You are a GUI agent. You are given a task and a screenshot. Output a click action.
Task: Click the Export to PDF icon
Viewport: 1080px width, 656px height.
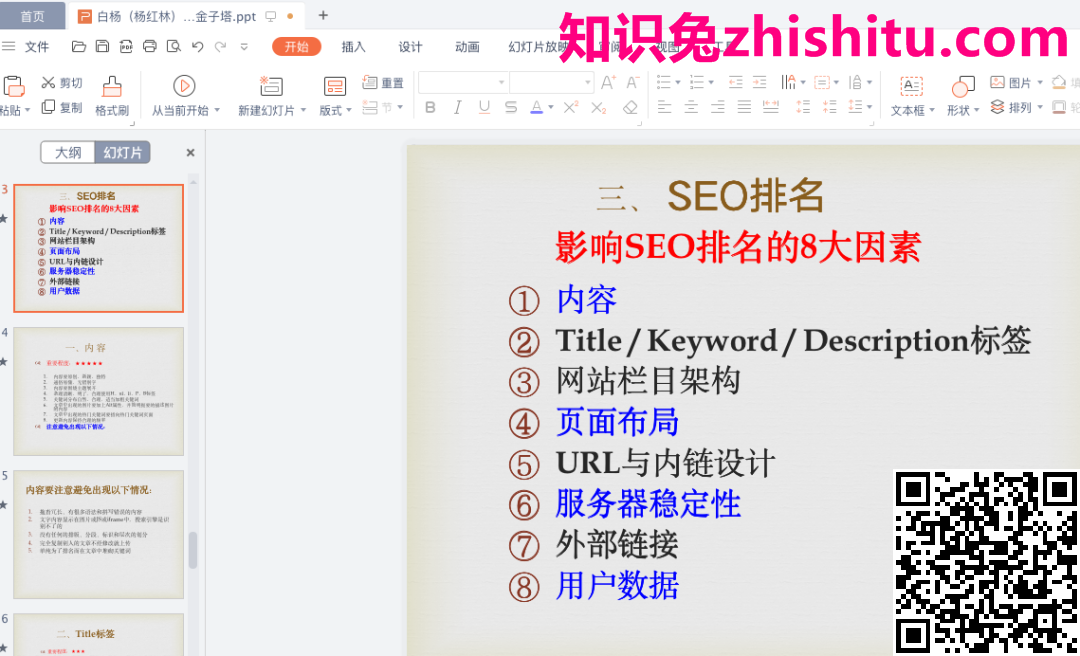pyautogui.click(x=126, y=47)
